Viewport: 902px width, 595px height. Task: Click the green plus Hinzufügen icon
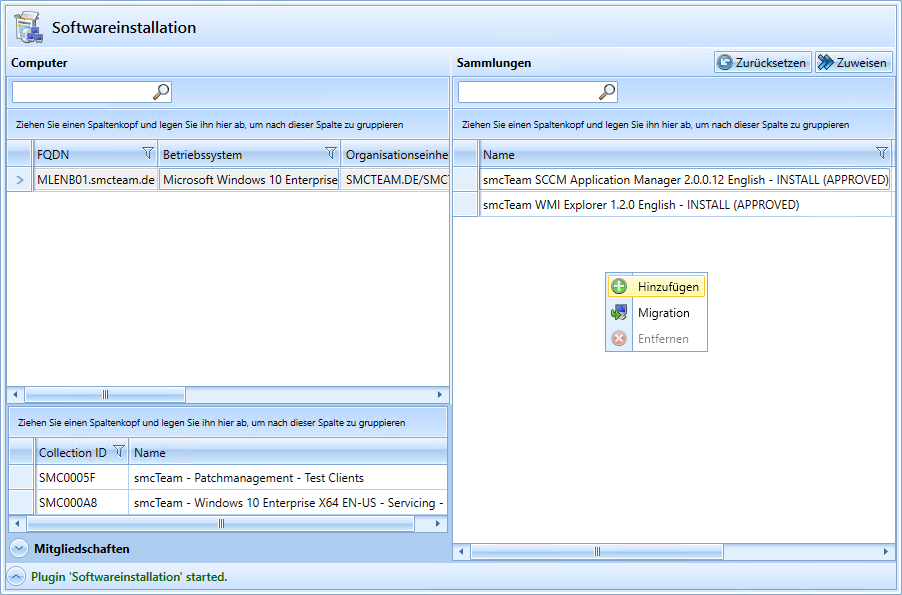point(619,286)
